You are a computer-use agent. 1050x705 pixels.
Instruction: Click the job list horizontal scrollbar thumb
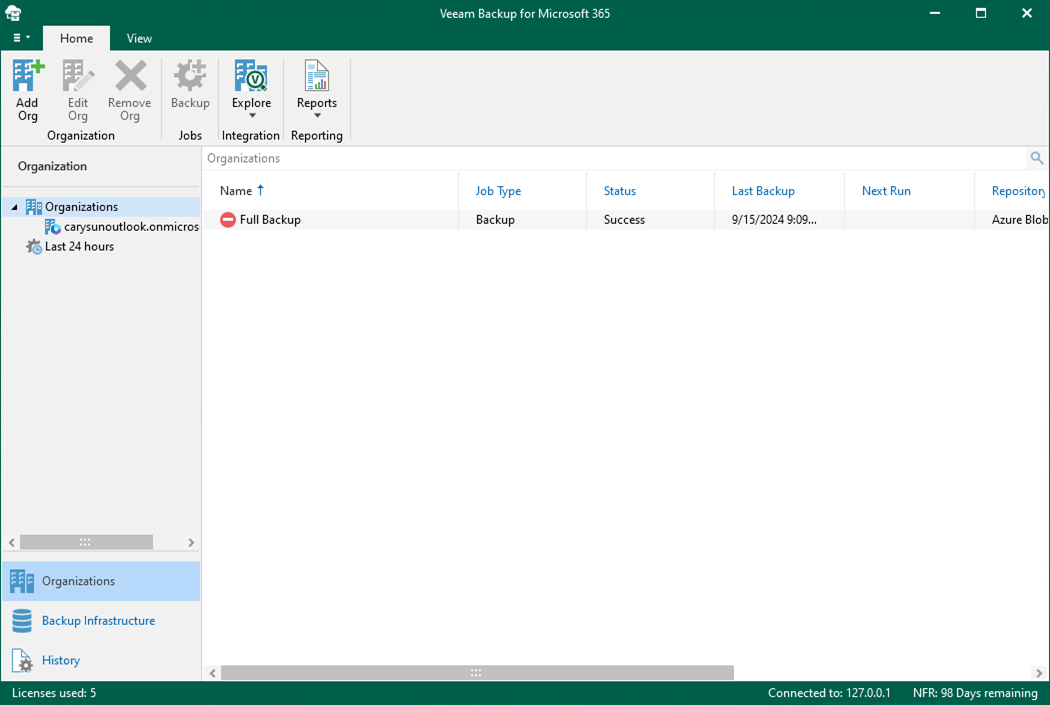(476, 673)
